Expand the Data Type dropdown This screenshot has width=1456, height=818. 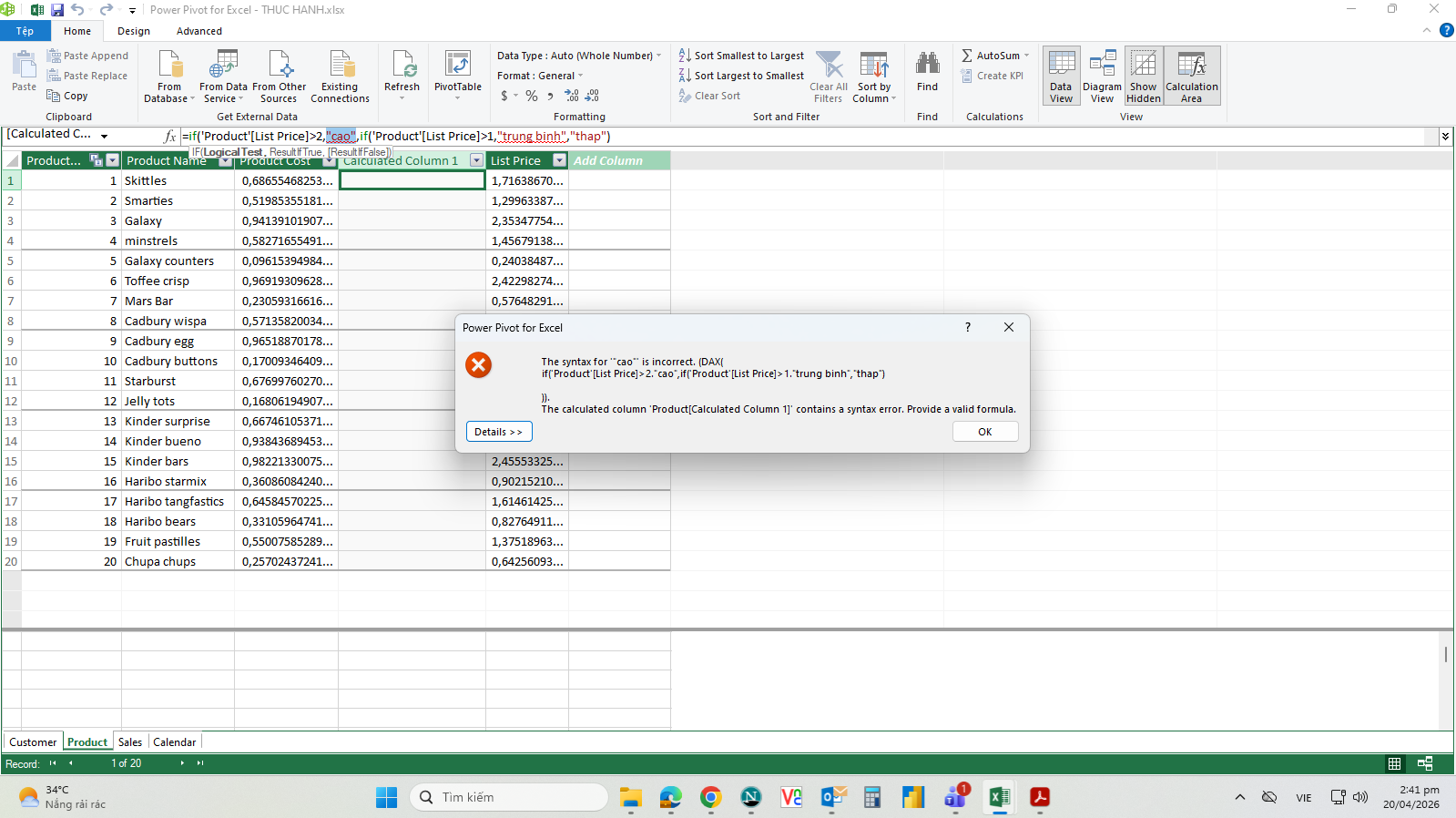pos(659,56)
